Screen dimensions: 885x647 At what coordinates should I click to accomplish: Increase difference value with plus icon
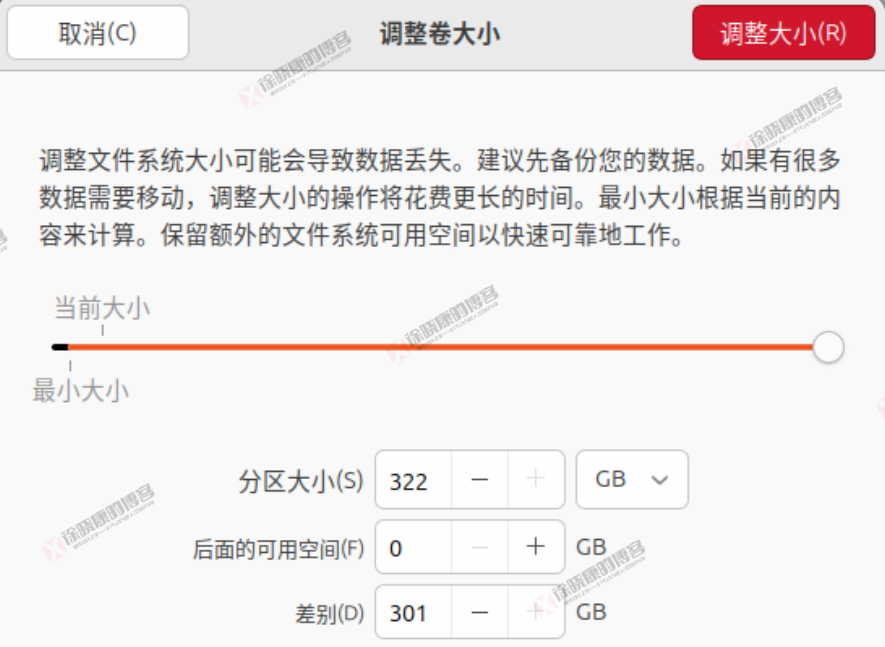(536, 612)
